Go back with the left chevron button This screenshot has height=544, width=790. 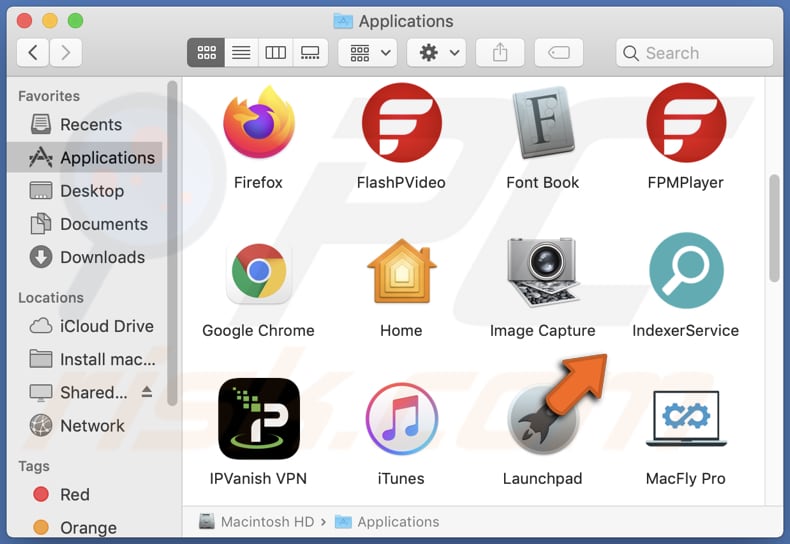pos(33,52)
